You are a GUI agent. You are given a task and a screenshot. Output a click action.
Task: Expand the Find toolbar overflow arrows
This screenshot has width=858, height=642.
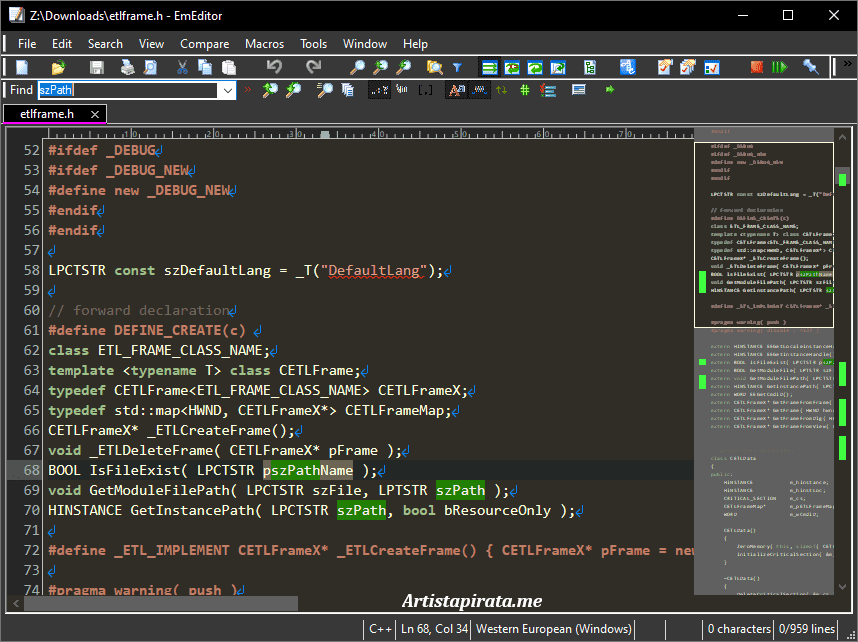(x=248, y=90)
